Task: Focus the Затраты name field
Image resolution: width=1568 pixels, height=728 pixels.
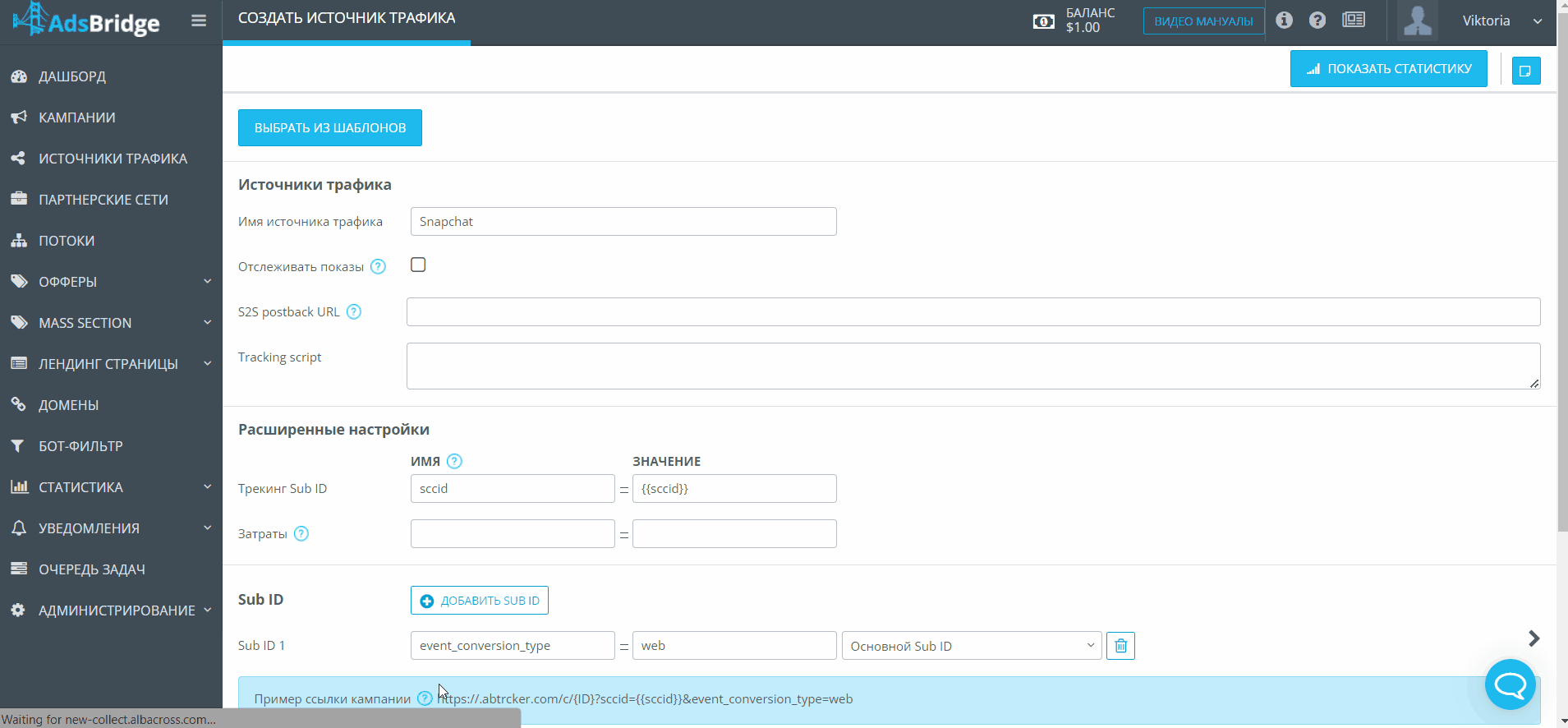Action: click(513, 534)
